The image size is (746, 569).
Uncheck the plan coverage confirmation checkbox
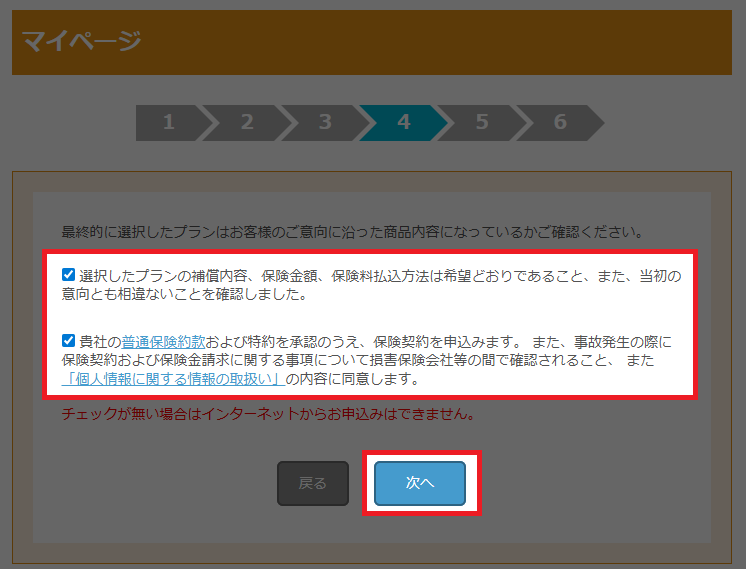tap(68, 274)
